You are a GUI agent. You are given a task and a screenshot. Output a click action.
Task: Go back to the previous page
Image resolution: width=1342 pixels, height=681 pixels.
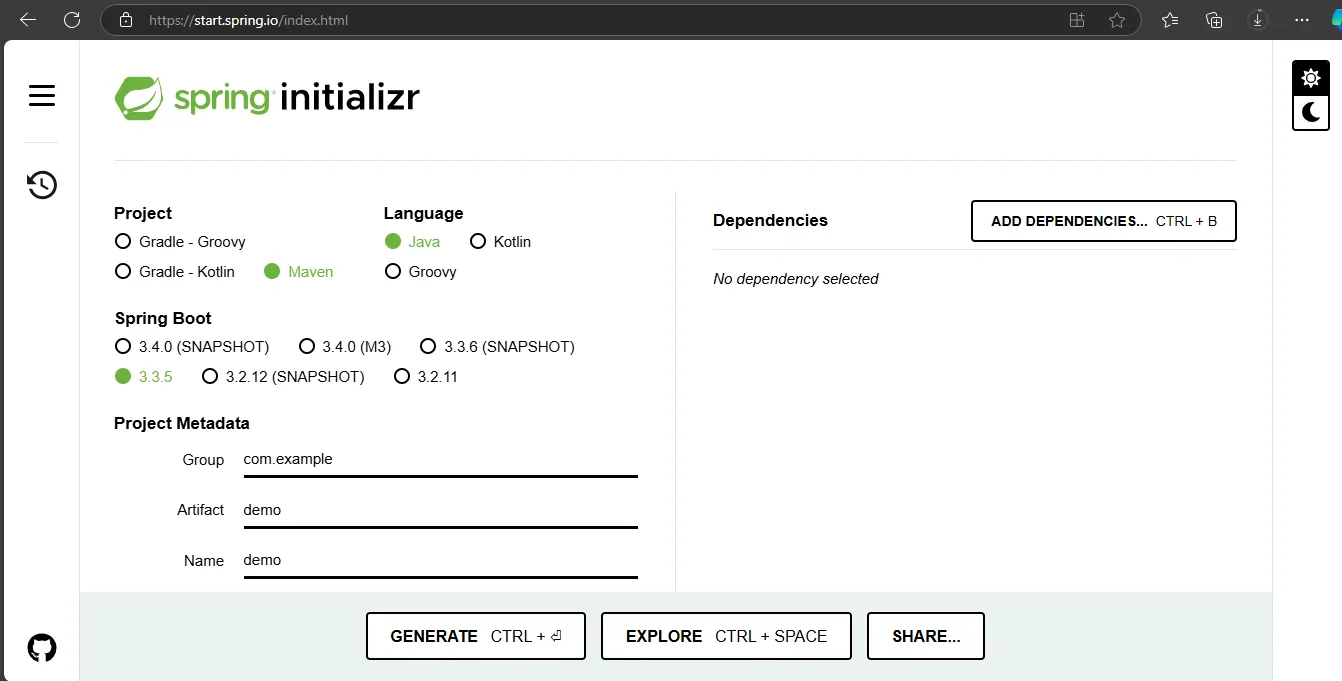pyautogui.click(x=27, y=19)
